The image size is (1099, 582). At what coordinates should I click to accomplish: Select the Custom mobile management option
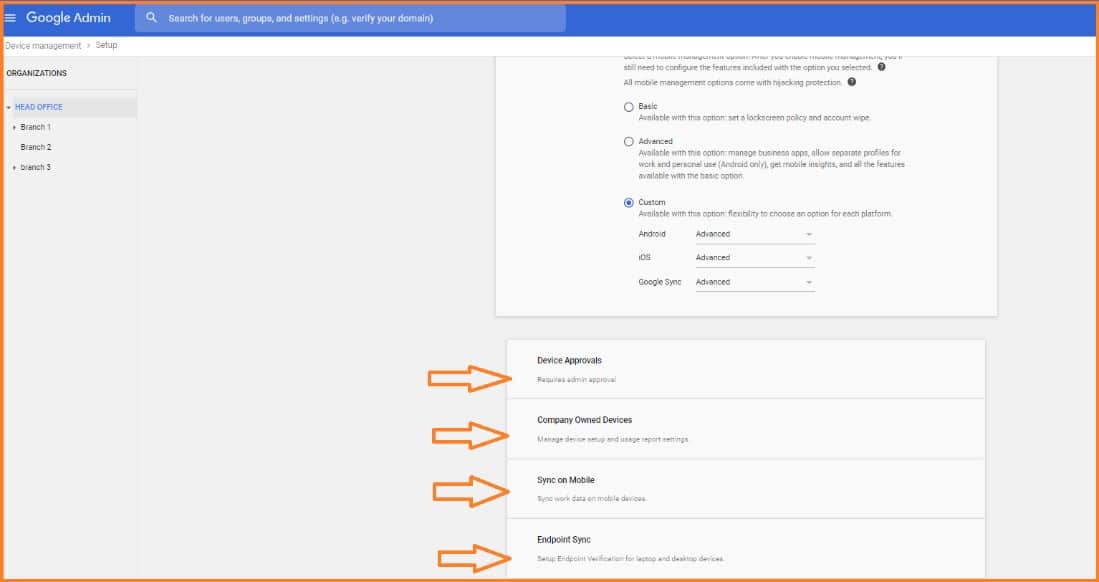(x=629, y=202)
